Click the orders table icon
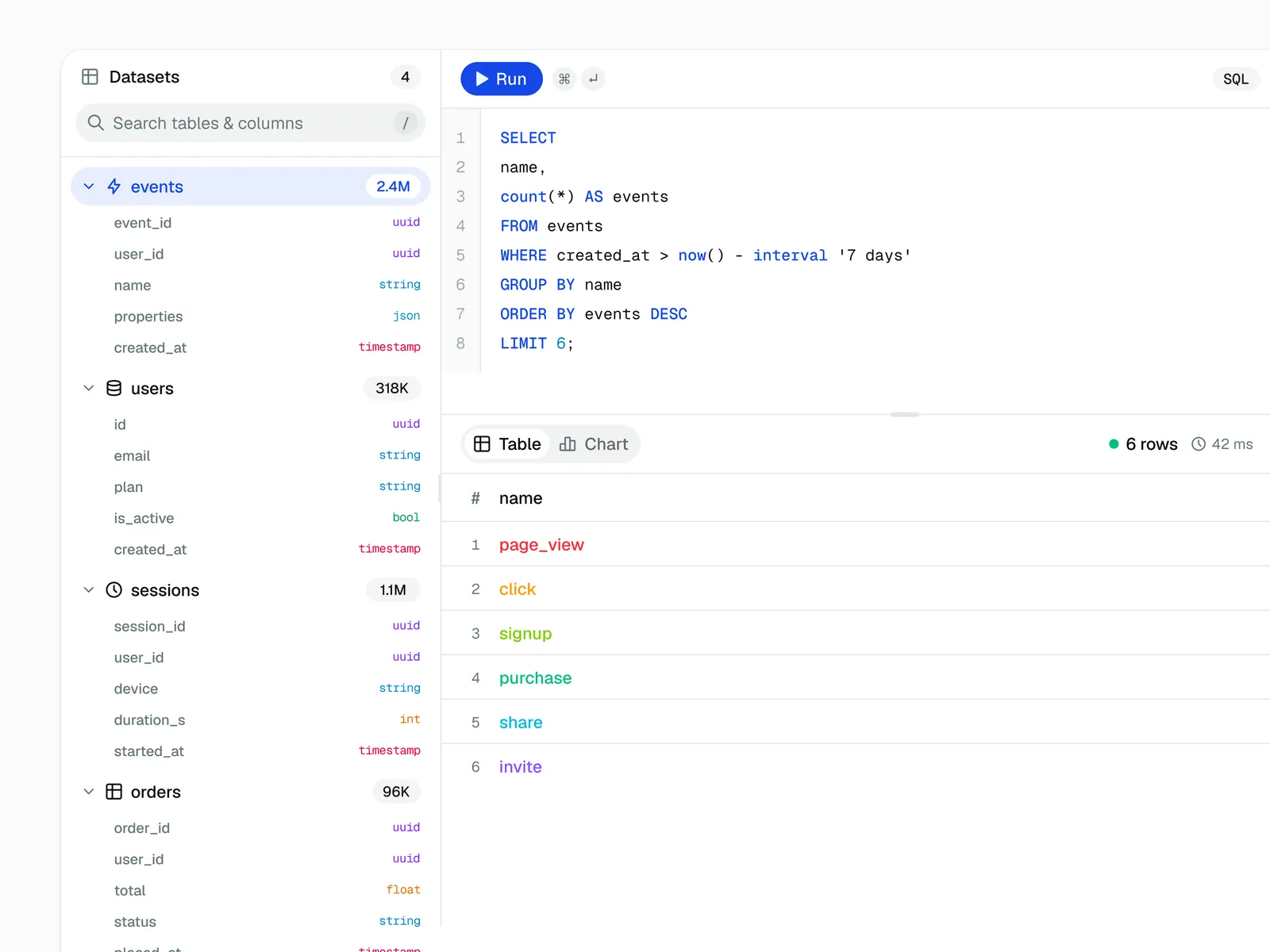The image size is (1270, 952). pos(114,792)
